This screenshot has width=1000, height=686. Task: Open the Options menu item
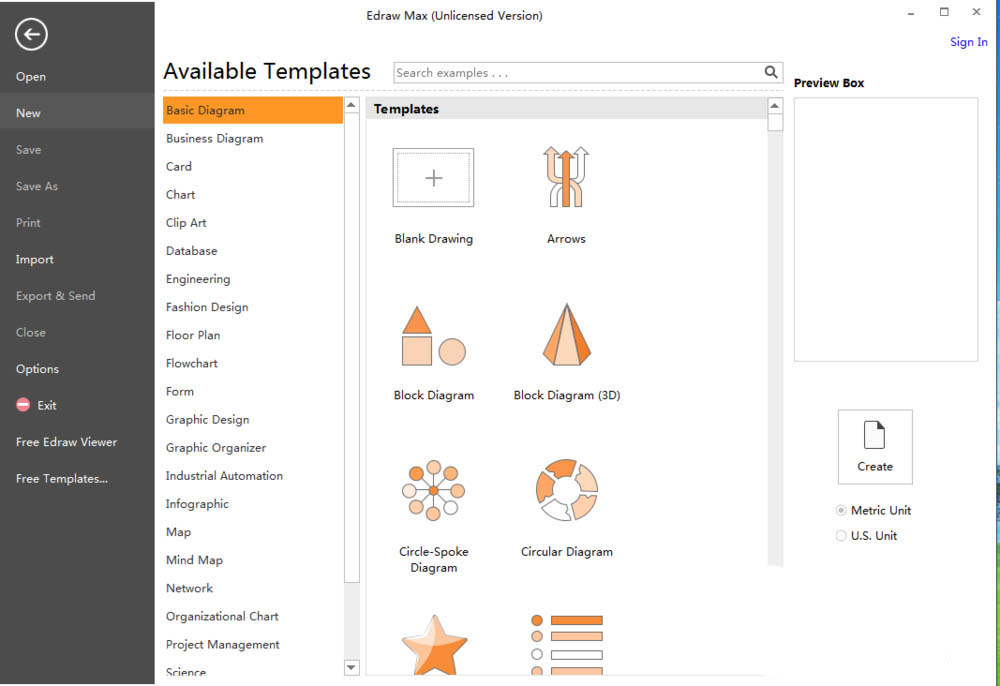tap(77, 369)
